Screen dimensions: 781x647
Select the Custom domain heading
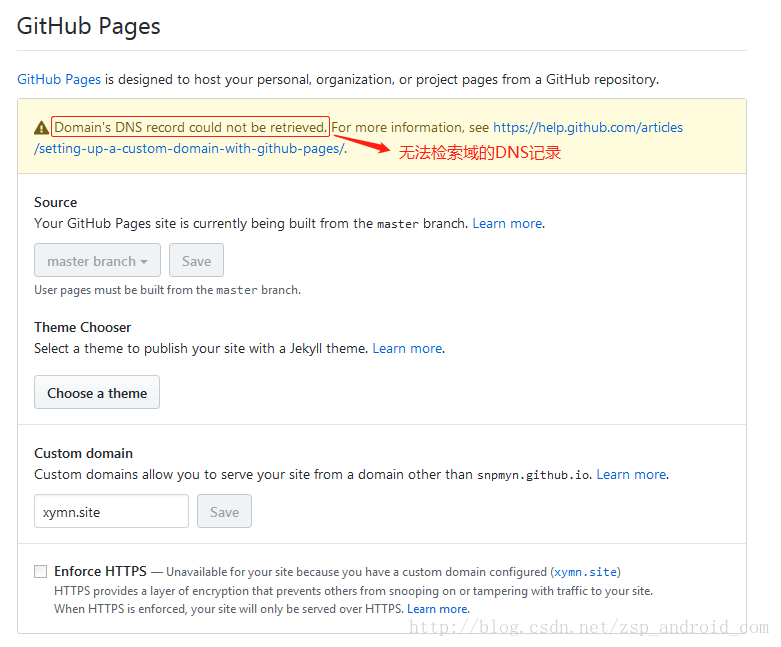pos(83,453)
